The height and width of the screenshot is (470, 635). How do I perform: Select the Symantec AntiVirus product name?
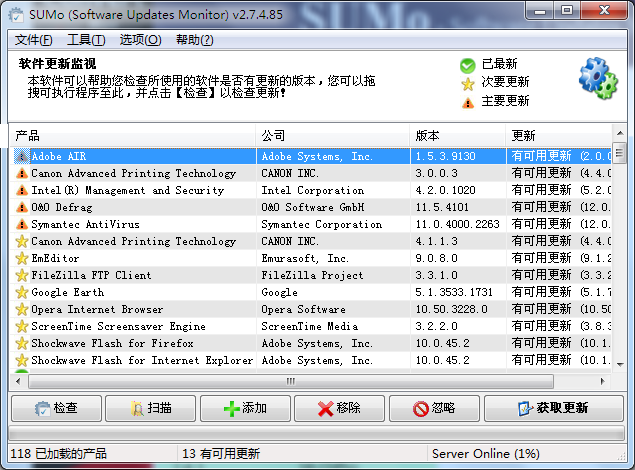pyautogui.click(x=85, y=224)
